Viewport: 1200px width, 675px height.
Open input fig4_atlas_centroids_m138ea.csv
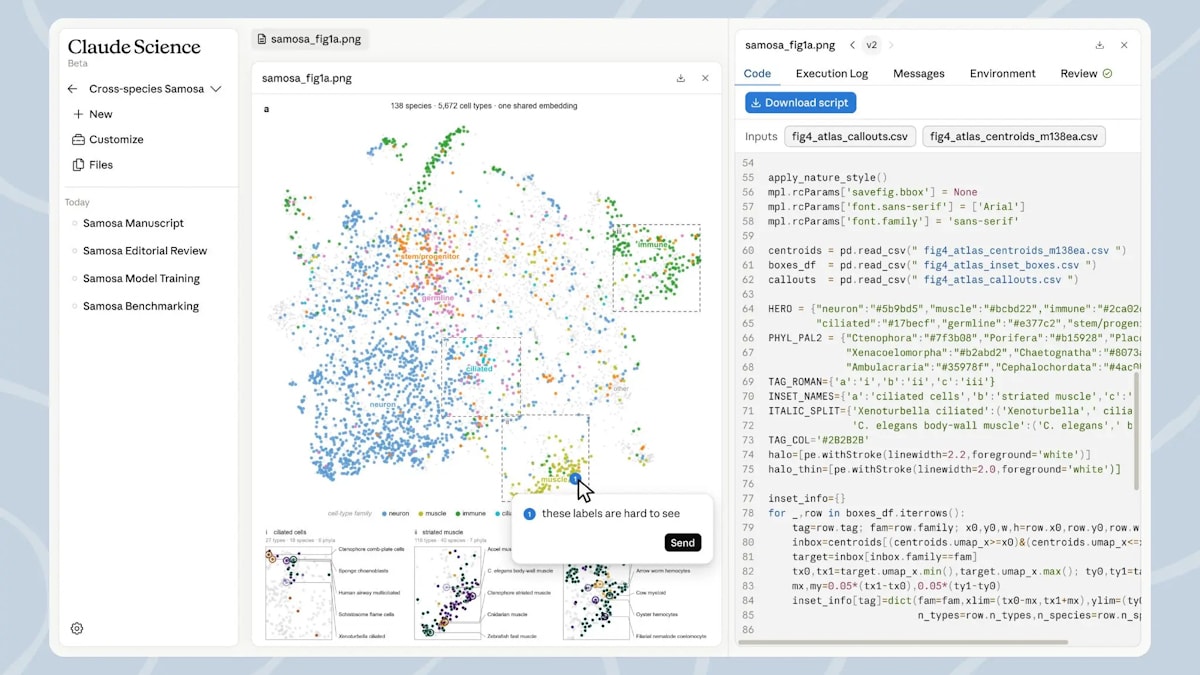click(1014, 137)
